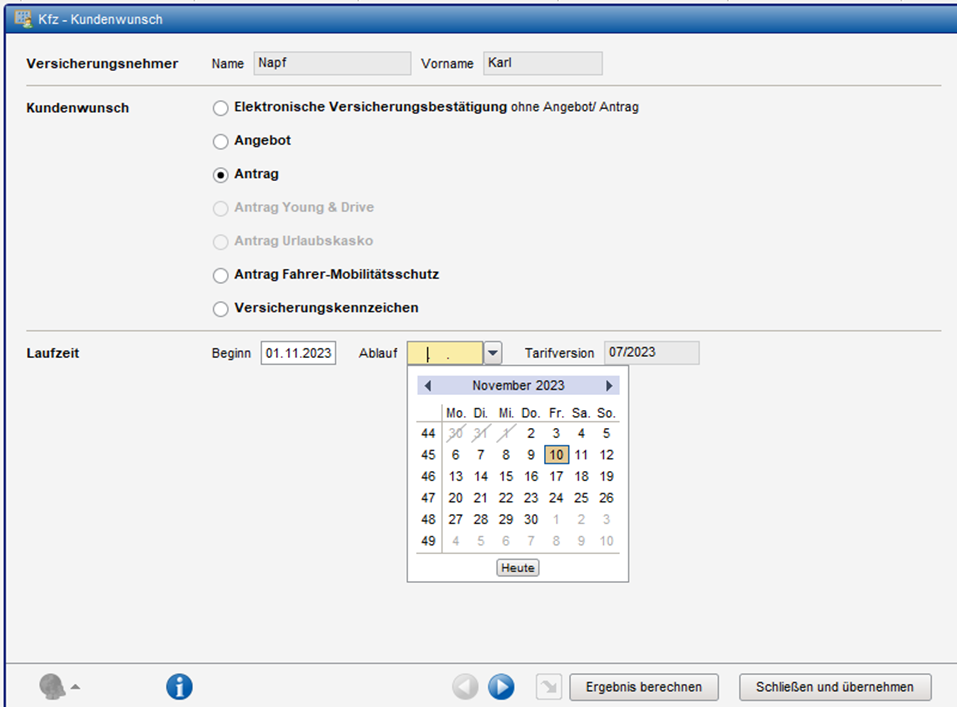The width and height of the screenshot is (957, 707).
Task: Click the Fr. weekday header
Action: 556,413
